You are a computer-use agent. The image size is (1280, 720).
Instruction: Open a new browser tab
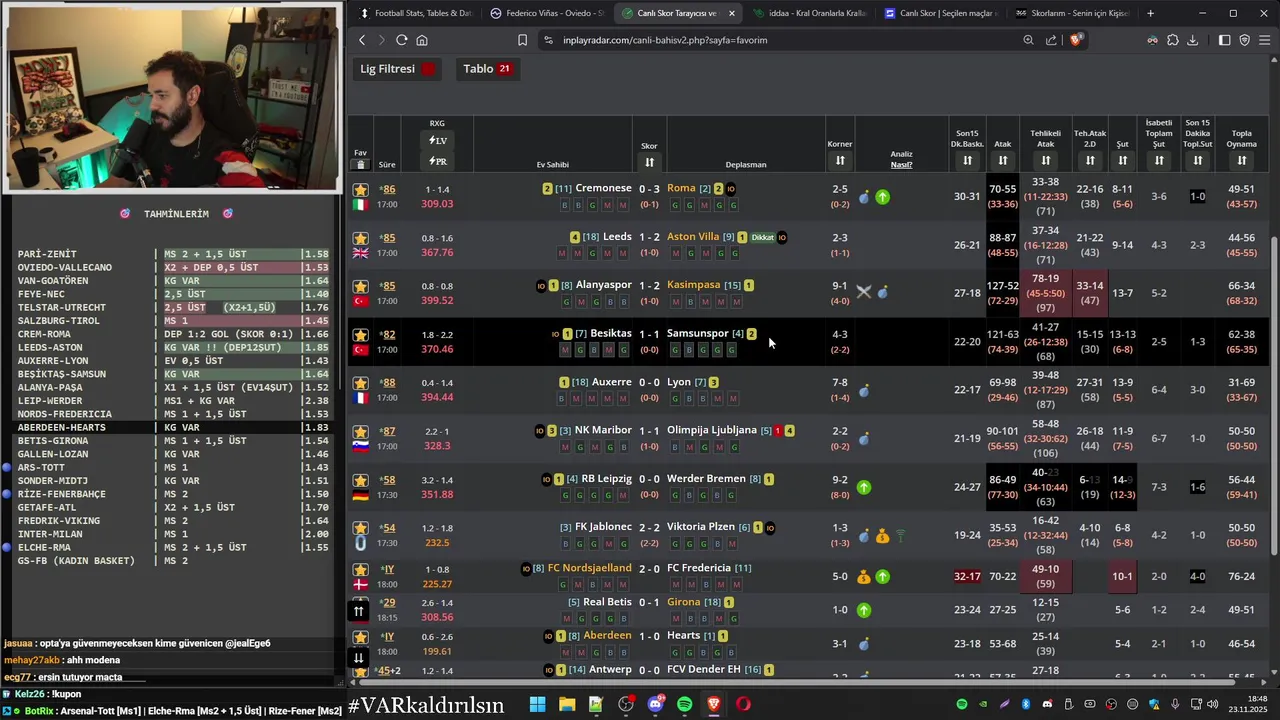tap(1150, 13)
